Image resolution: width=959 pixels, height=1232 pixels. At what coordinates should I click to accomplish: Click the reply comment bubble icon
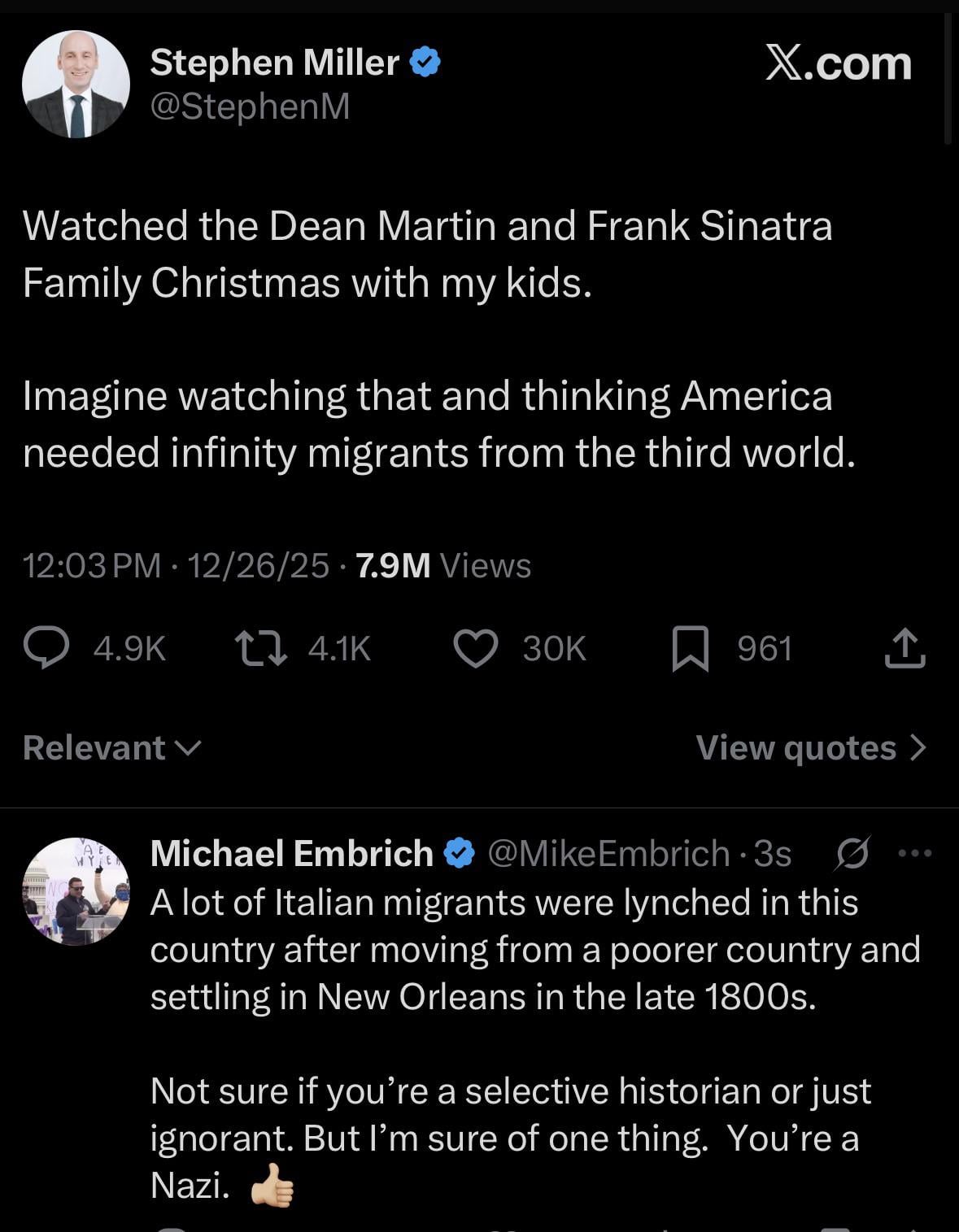click(46, 649)
